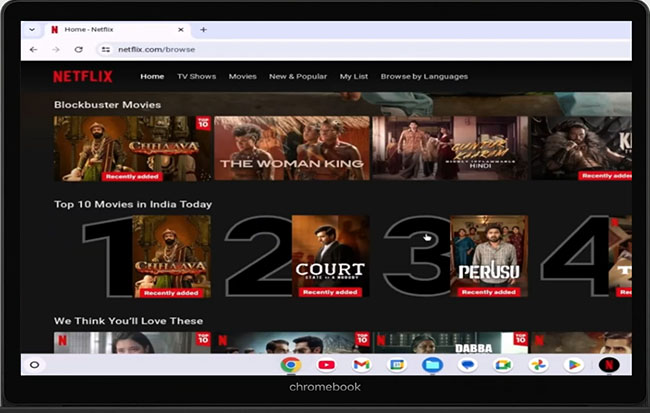Open Guntur Kaaram Hindi thumbnail
Viewport: 650px width, 413px height.
point(450,148)
